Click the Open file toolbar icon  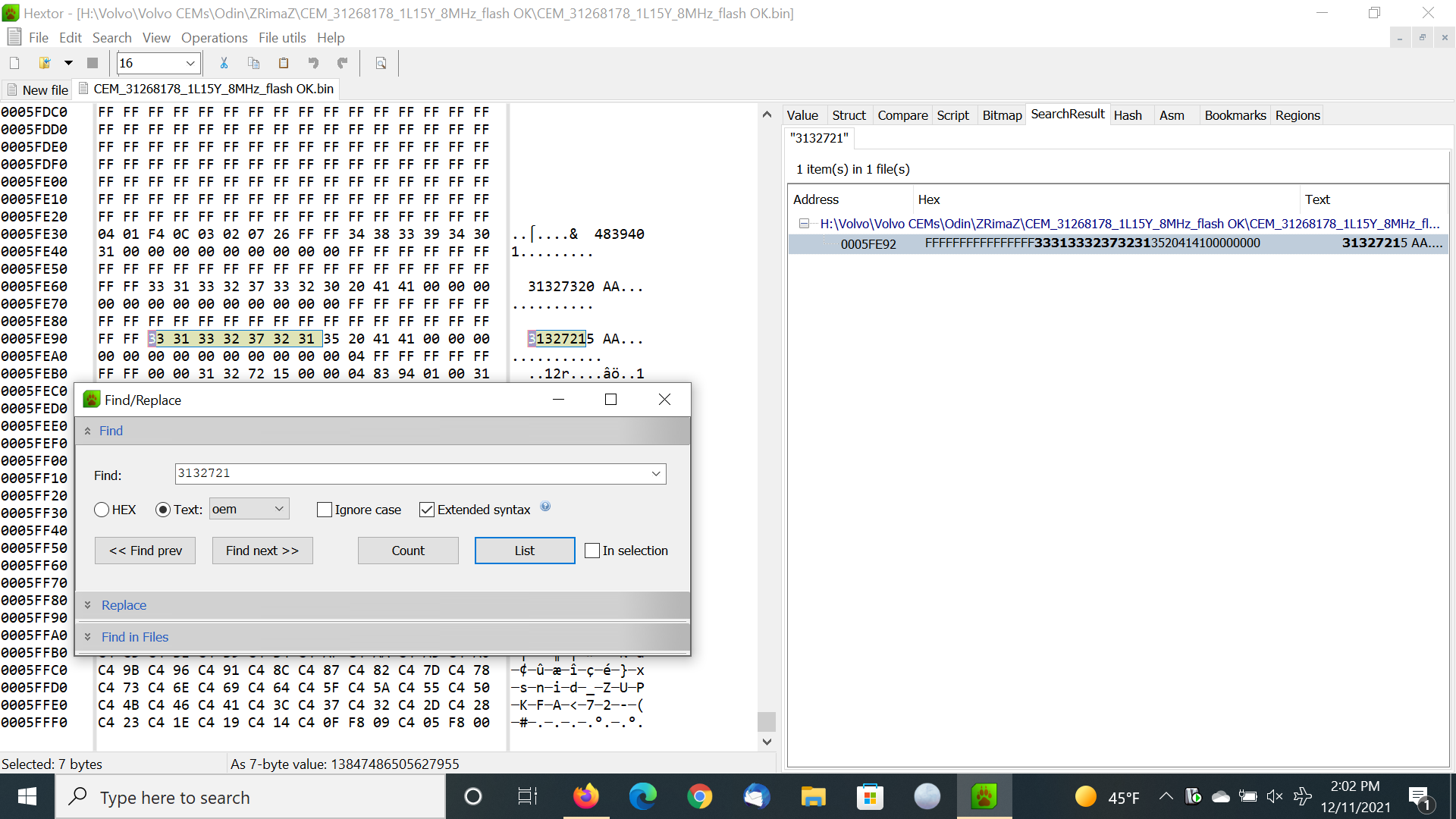[45, 63]
